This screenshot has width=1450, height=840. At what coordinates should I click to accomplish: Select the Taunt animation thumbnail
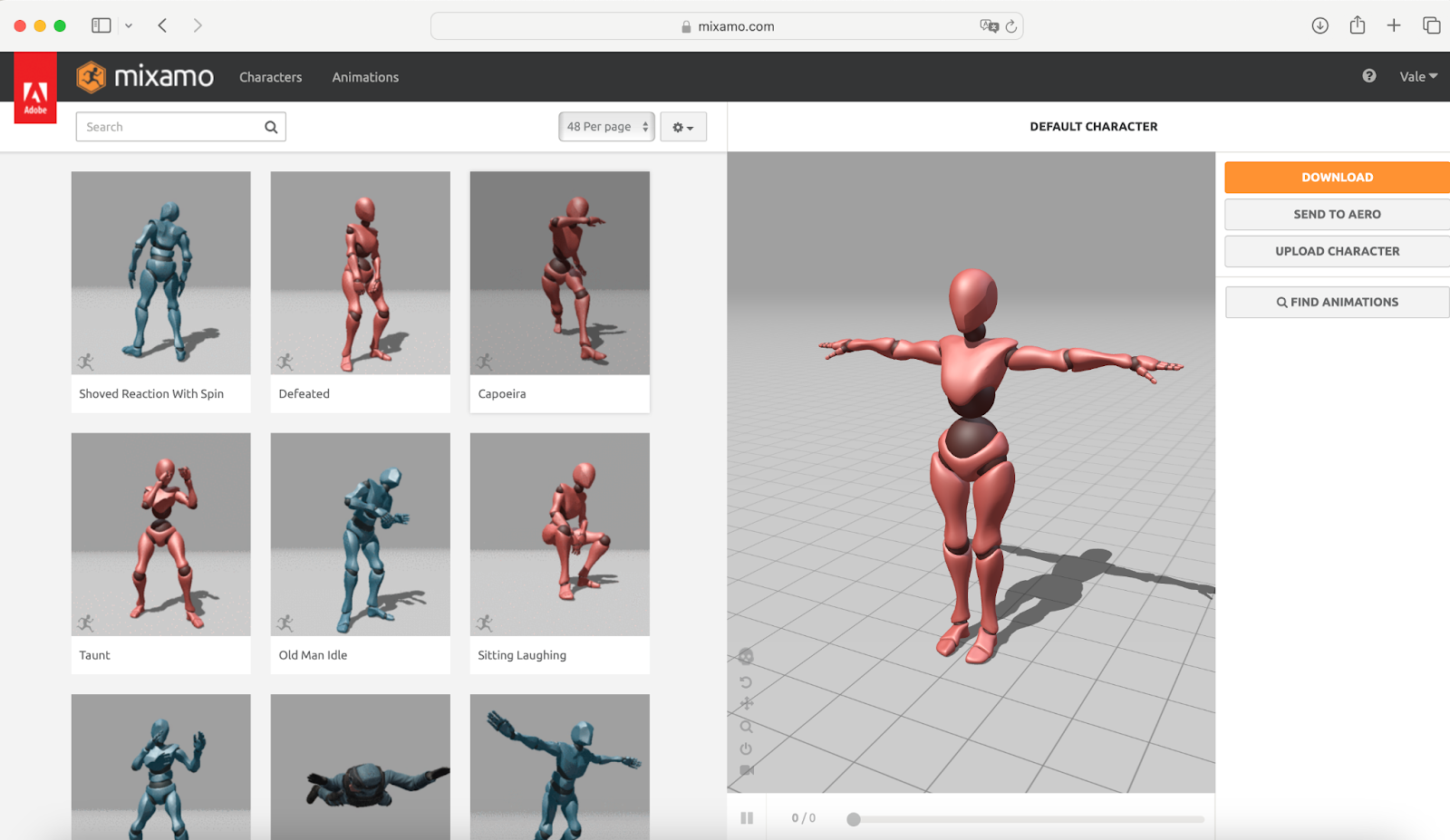[x=161, y=534]
